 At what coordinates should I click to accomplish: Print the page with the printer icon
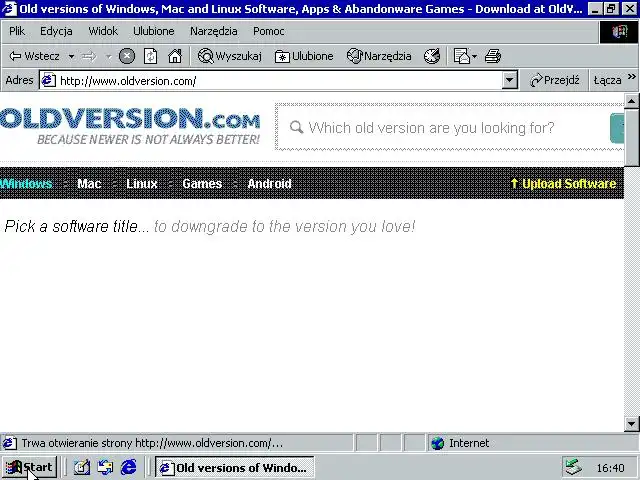[x=493, y=56]
